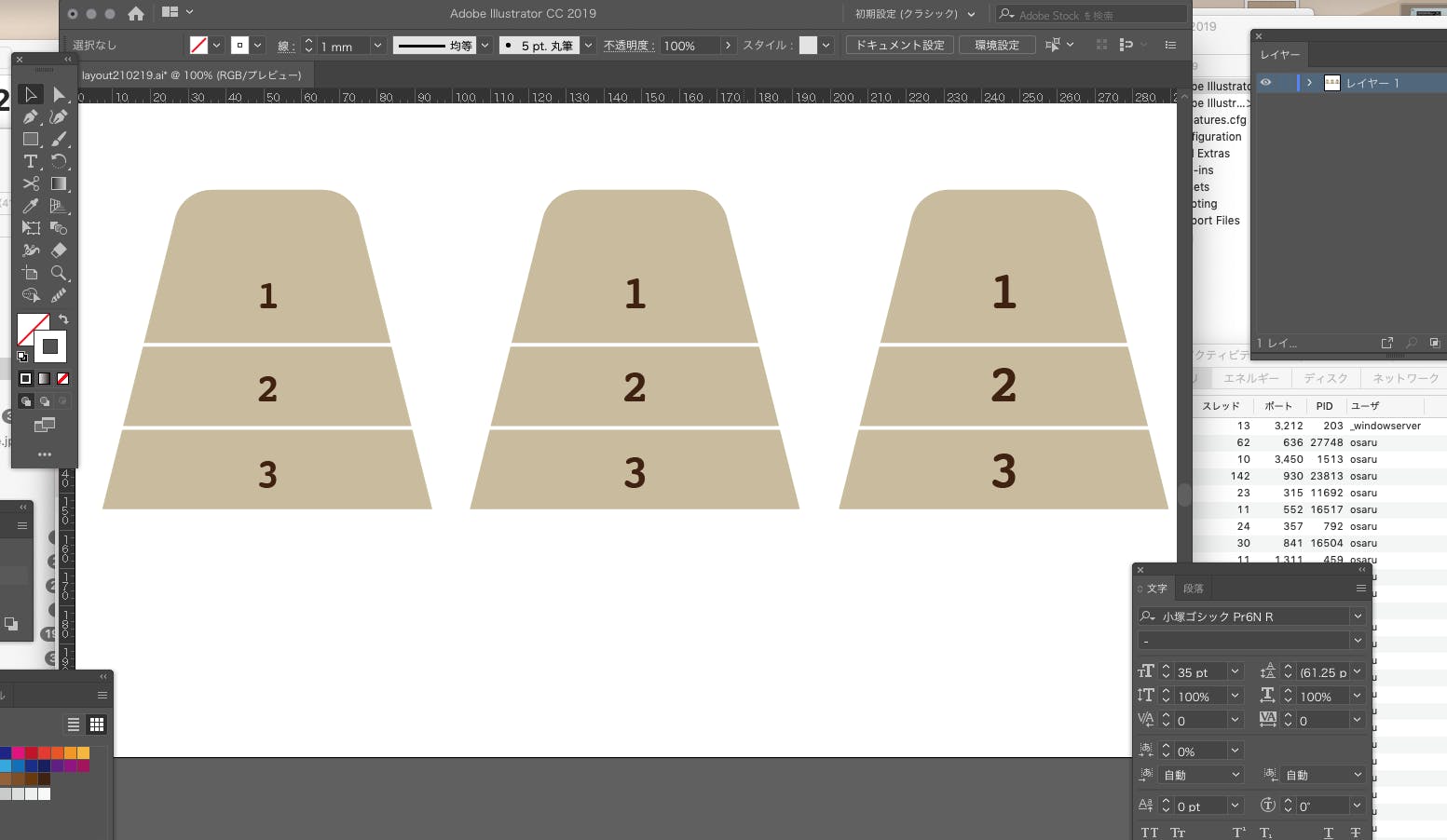
Task: Choose the Type tool
Action: pyautogui.click(x=30, y=162)
